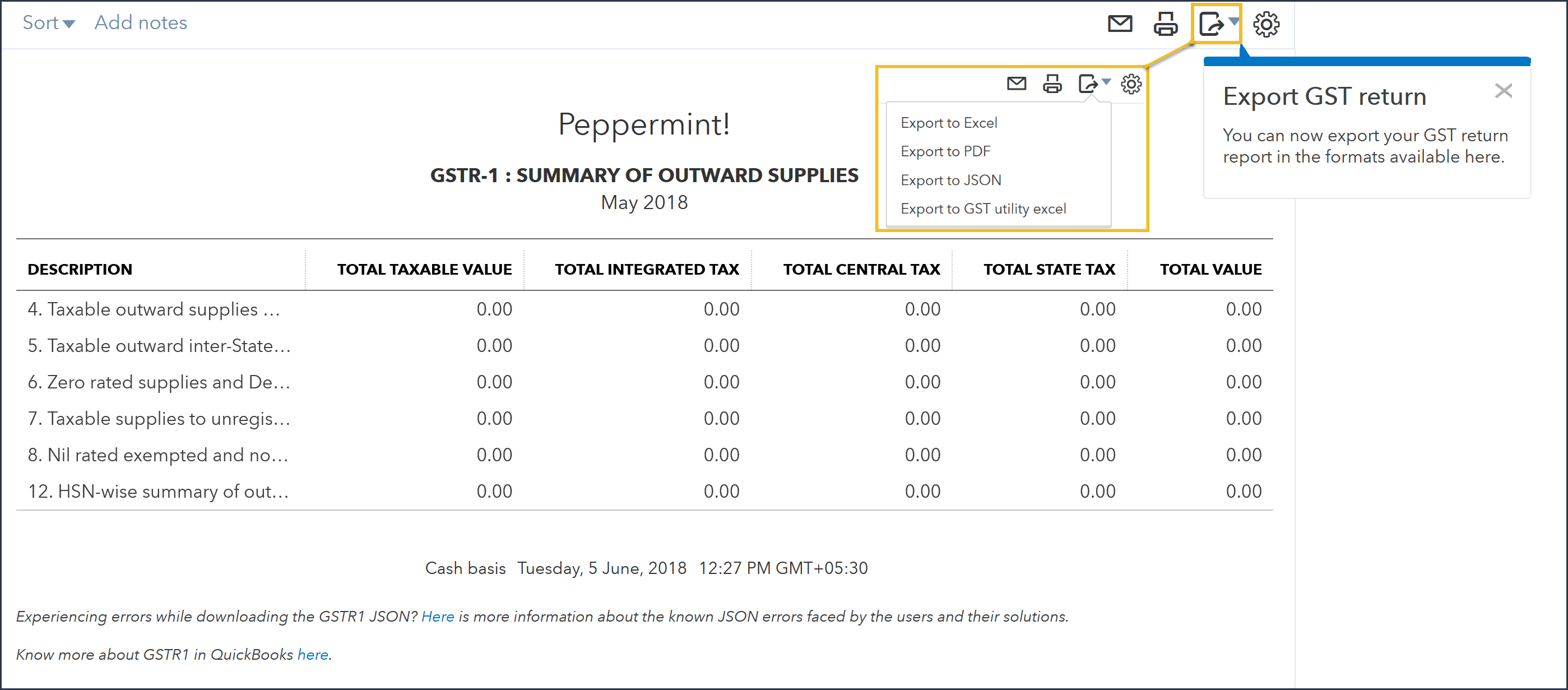Click the 'Export GST return' tooltip title
The height and width of the screenshot is (690, 1568).
coord(1325,96)
